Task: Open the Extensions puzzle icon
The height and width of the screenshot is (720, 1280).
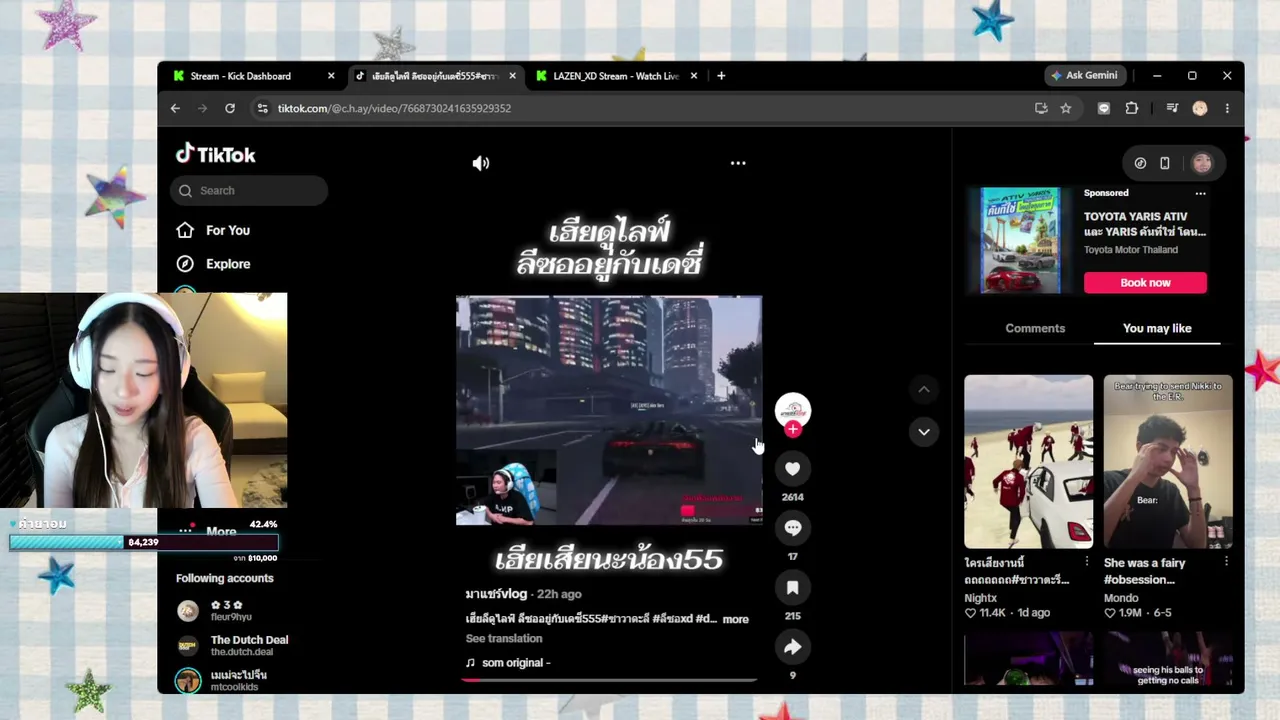Action: [x=1132, y=108]
